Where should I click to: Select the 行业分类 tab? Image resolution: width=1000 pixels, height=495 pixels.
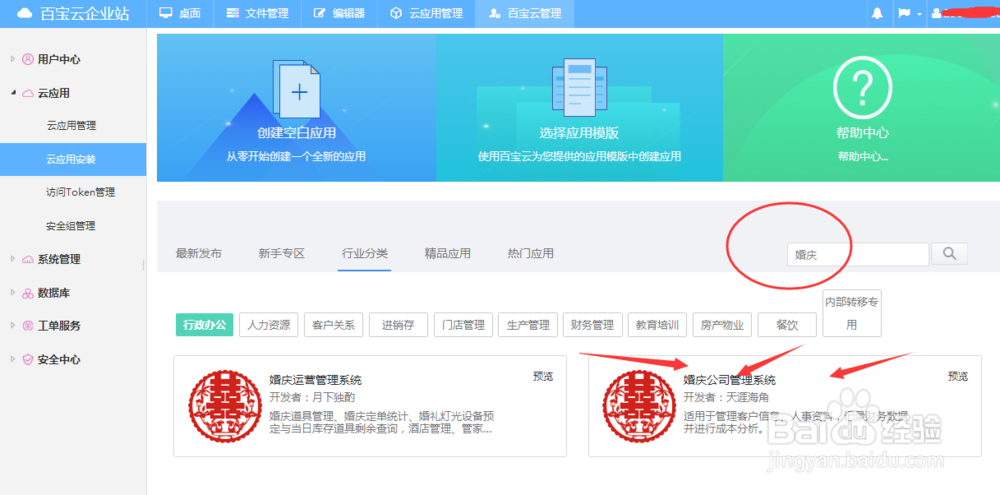click(x=365, y=253)
